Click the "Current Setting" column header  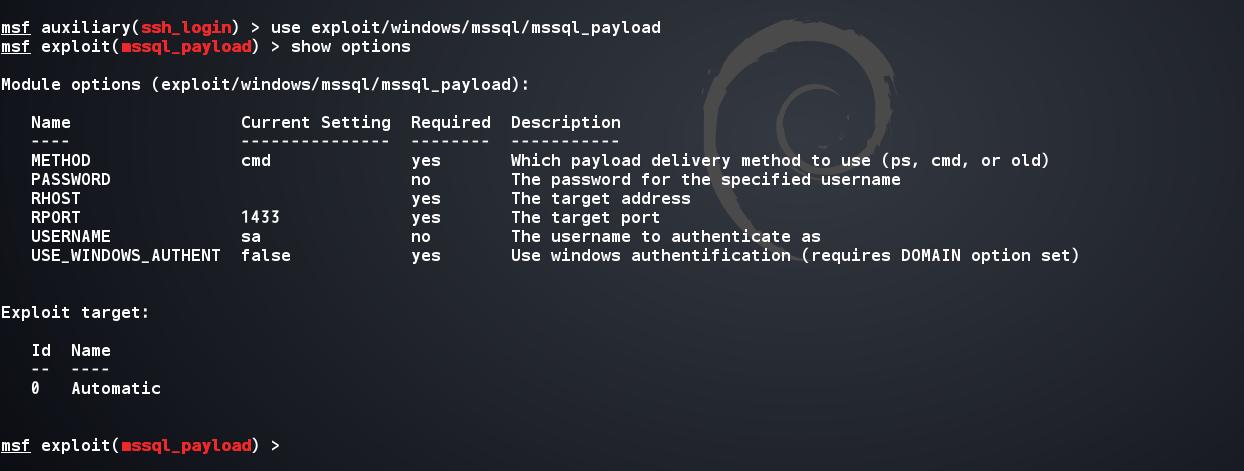point(315,123)
